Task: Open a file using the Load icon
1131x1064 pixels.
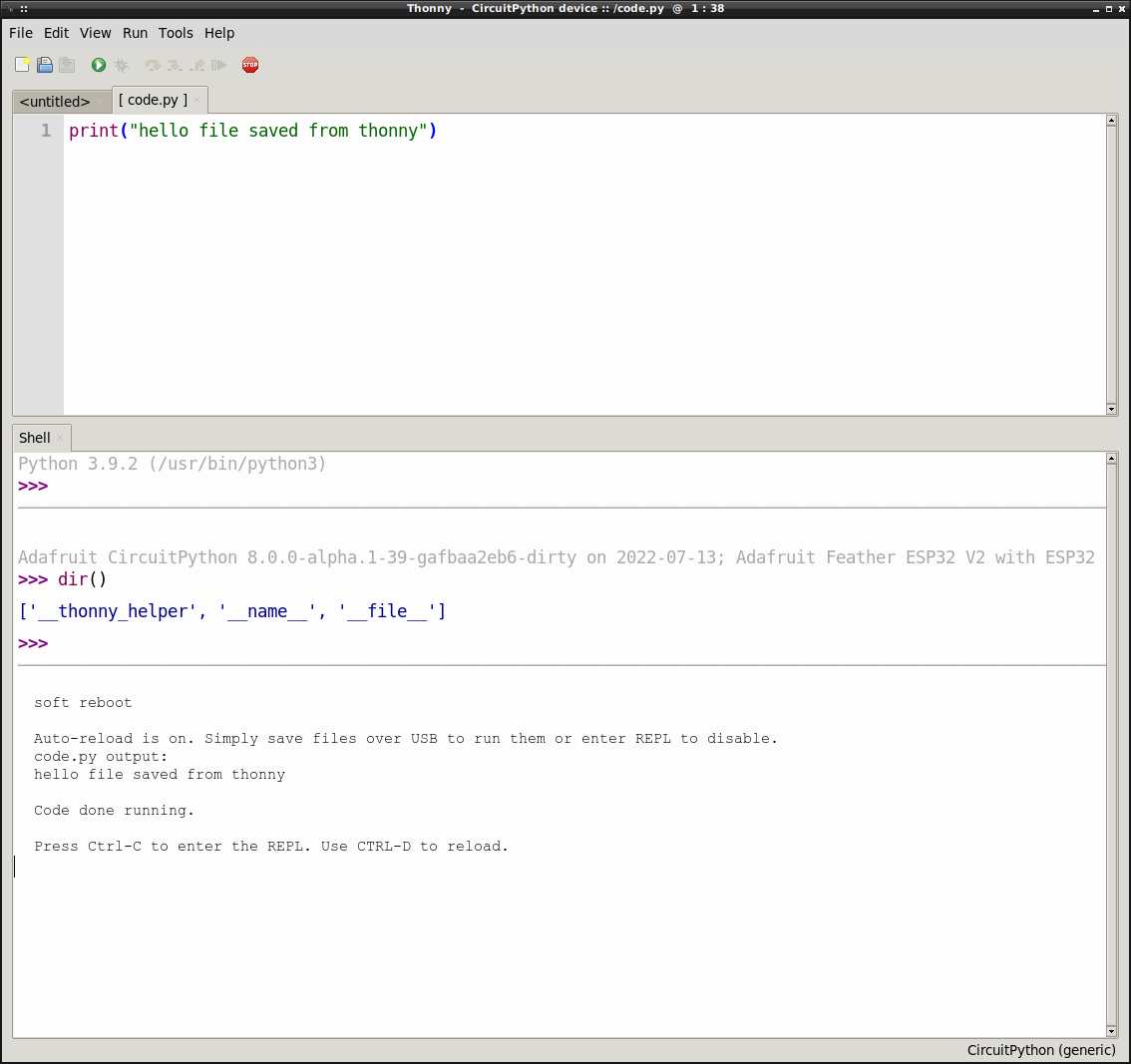Action: (45, 65)
